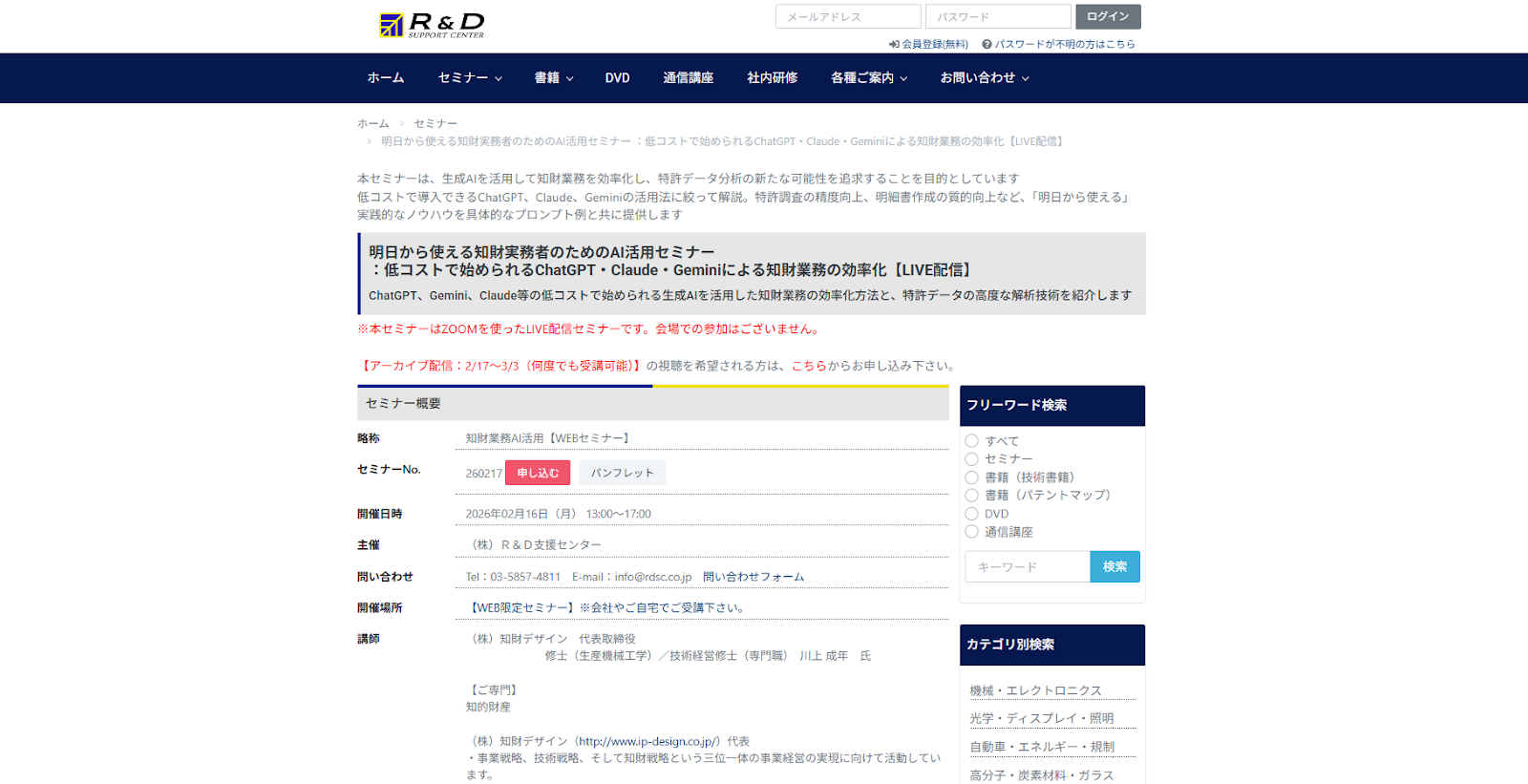Follow the パスワードが不明の方はこちら link
This screenshot has height=784, width=1528.
click(1065, 45)
